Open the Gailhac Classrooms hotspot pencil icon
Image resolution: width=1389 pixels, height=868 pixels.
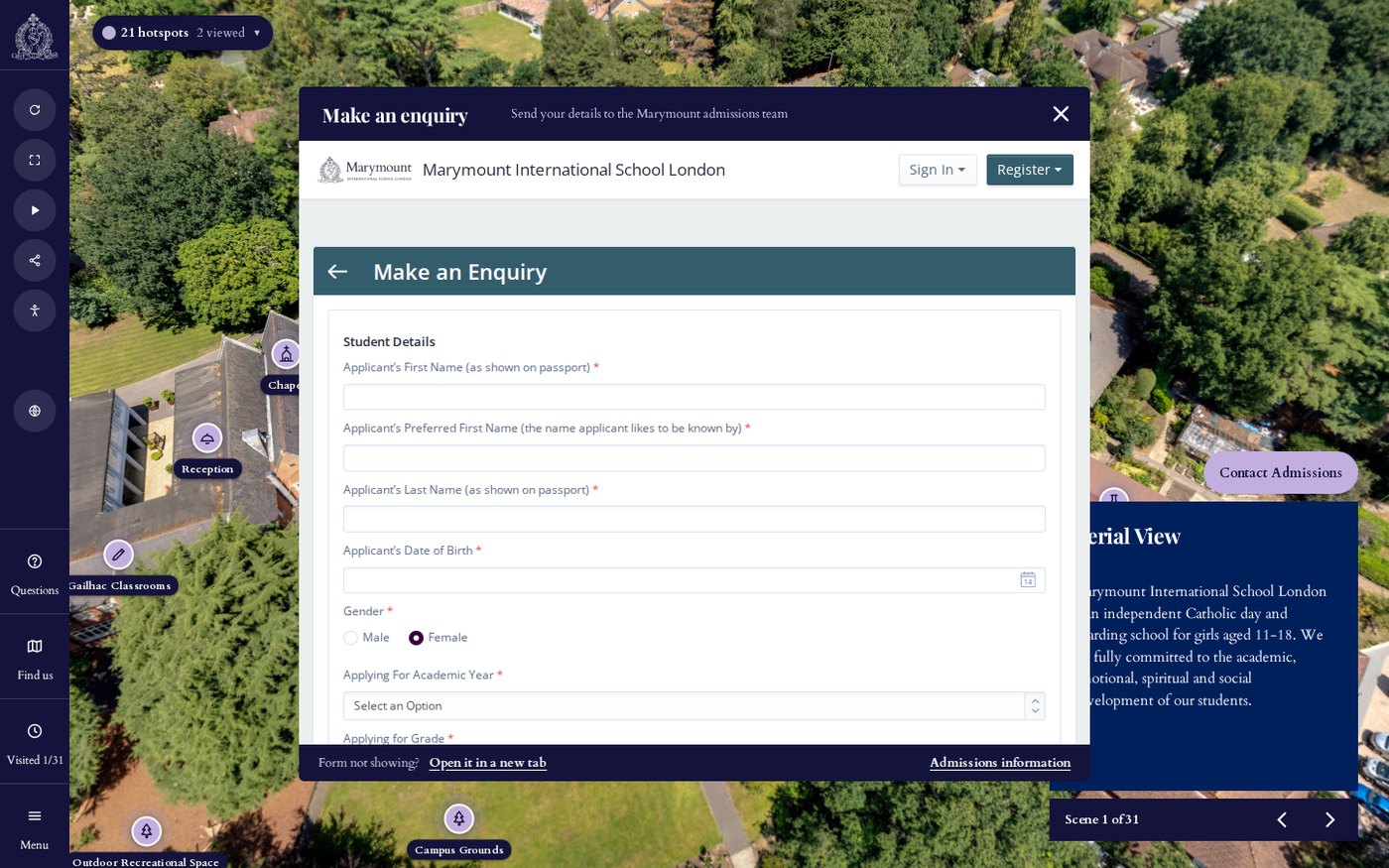click(118, 555)
